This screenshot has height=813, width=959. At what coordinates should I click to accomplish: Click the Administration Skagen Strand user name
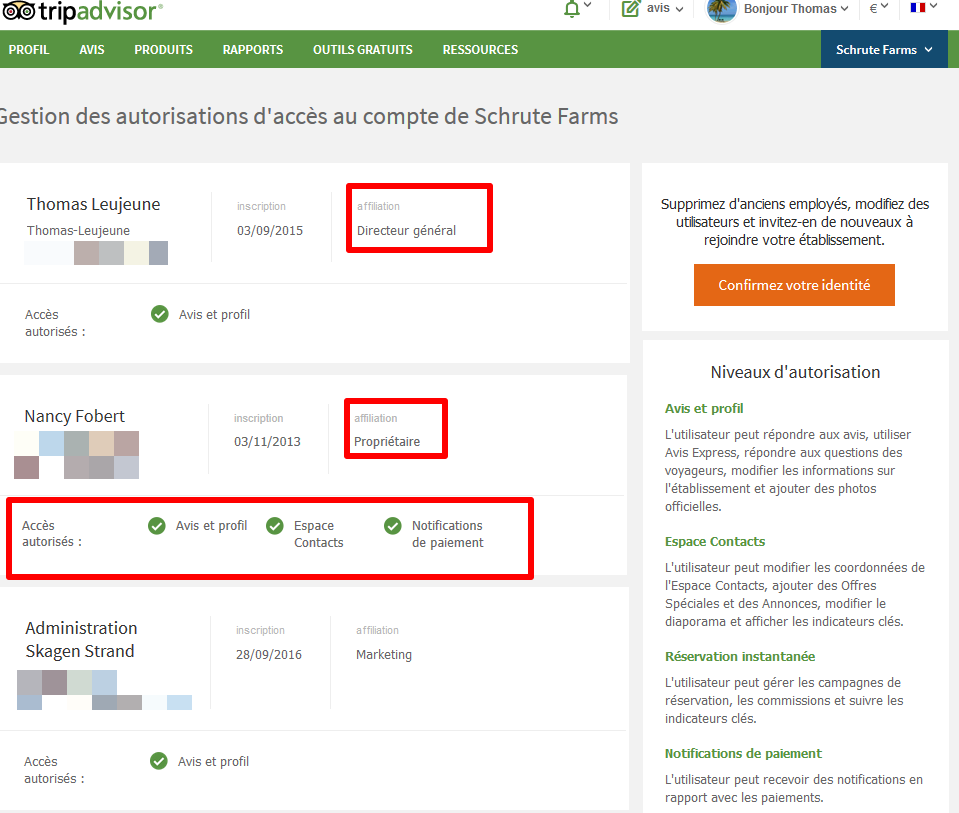tap(81, 639)
